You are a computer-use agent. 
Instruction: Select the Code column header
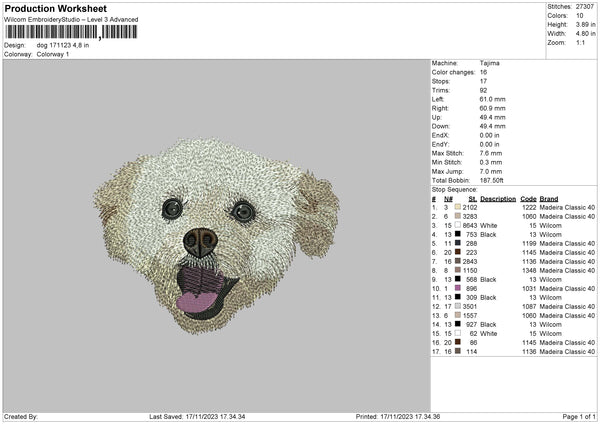tap(528, 198)
